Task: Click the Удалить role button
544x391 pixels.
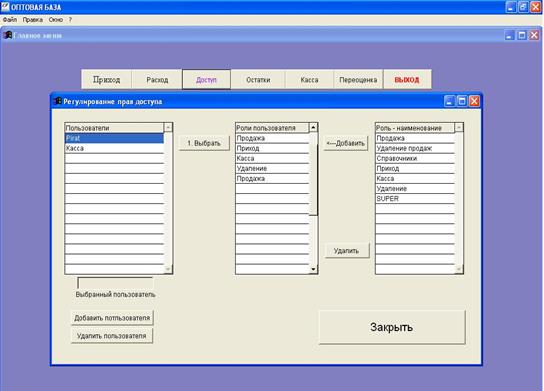Action: 347,250
